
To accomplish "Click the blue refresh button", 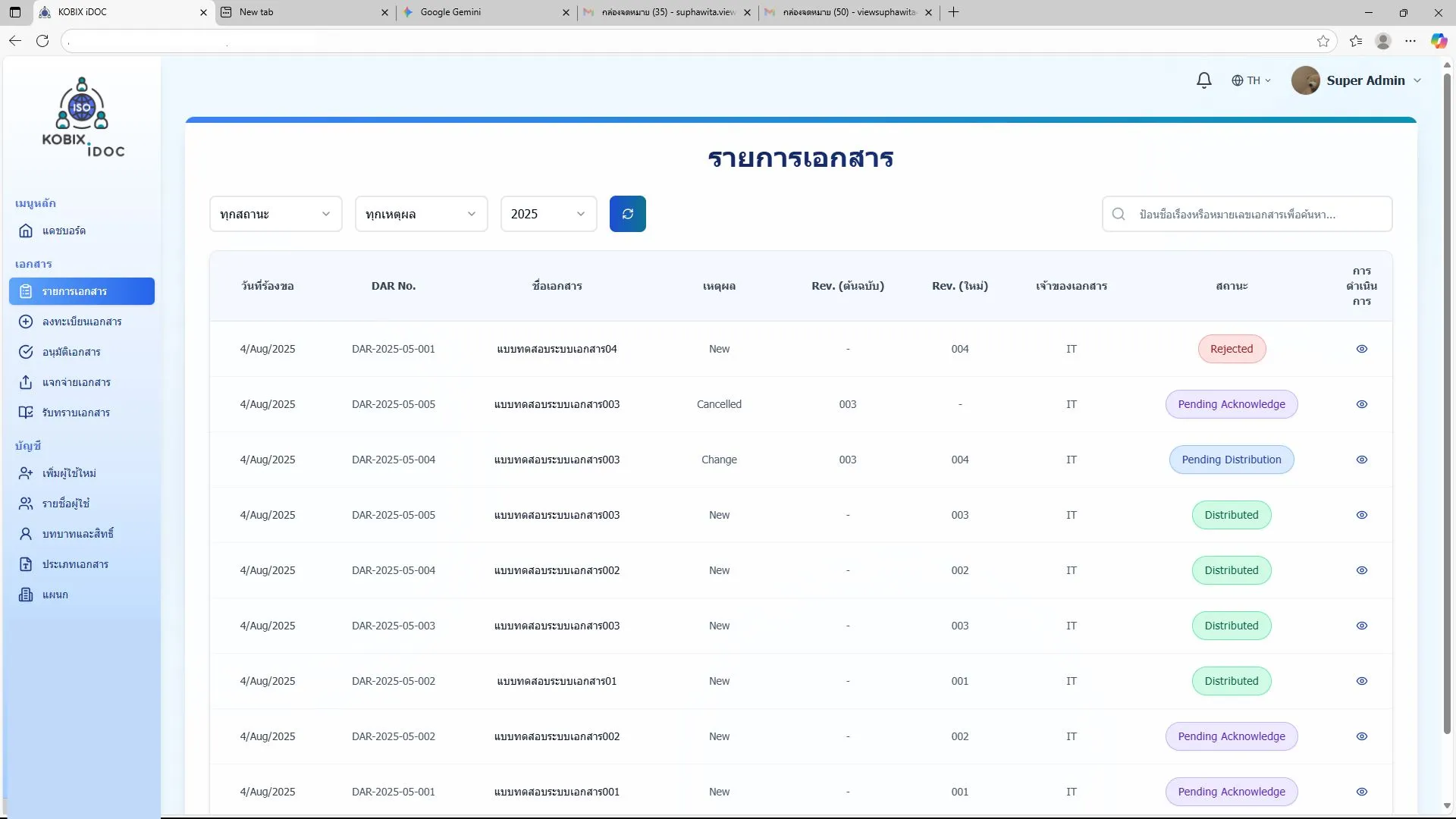I will (627, 214).
